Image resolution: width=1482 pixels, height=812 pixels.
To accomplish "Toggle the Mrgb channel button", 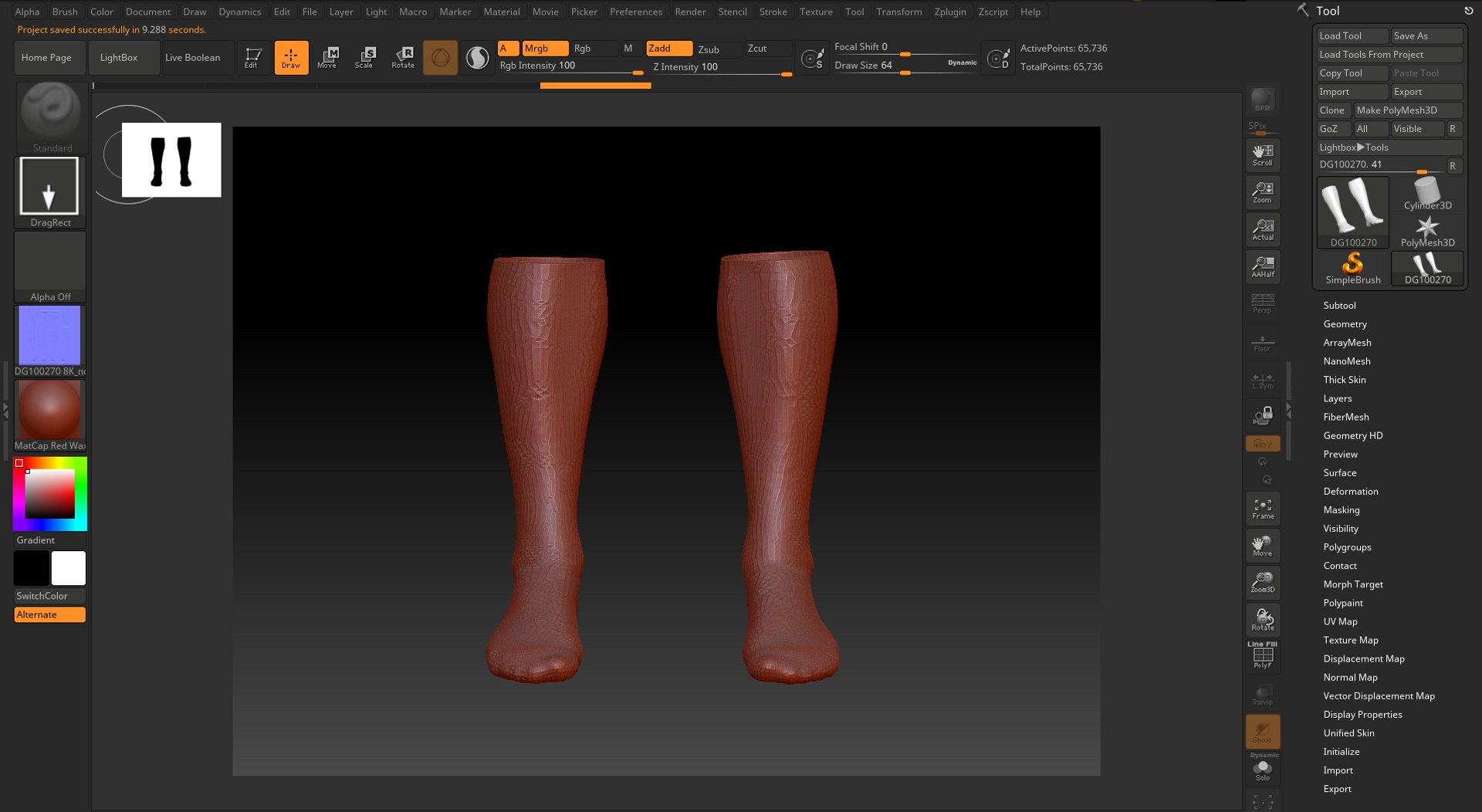I will tap(545, 49).
